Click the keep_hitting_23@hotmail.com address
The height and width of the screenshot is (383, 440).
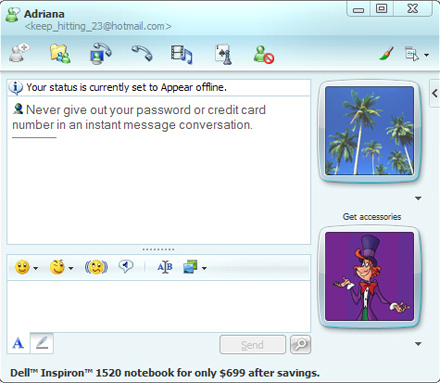tap(98, 26)
